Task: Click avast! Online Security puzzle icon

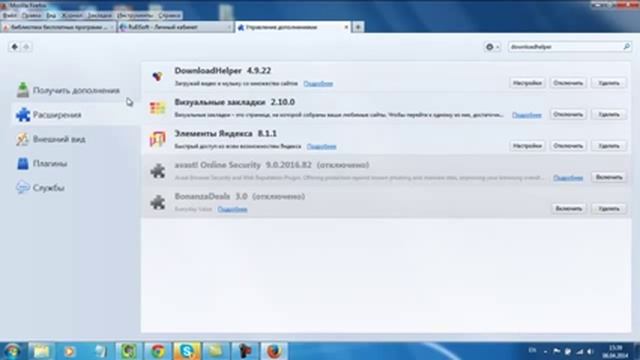Action: (x=158, y=171)
